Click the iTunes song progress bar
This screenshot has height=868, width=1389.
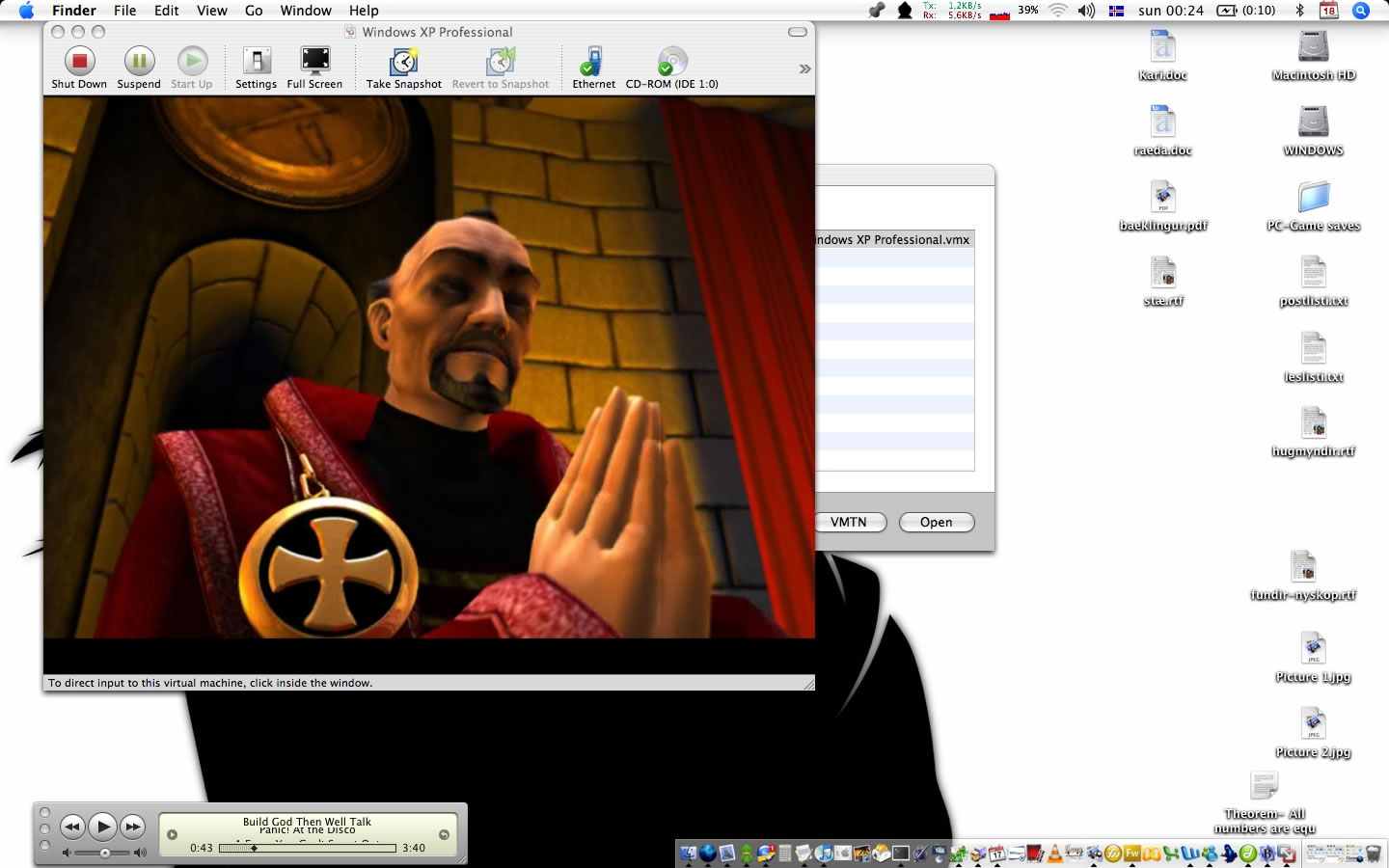[x=308, y=849]
